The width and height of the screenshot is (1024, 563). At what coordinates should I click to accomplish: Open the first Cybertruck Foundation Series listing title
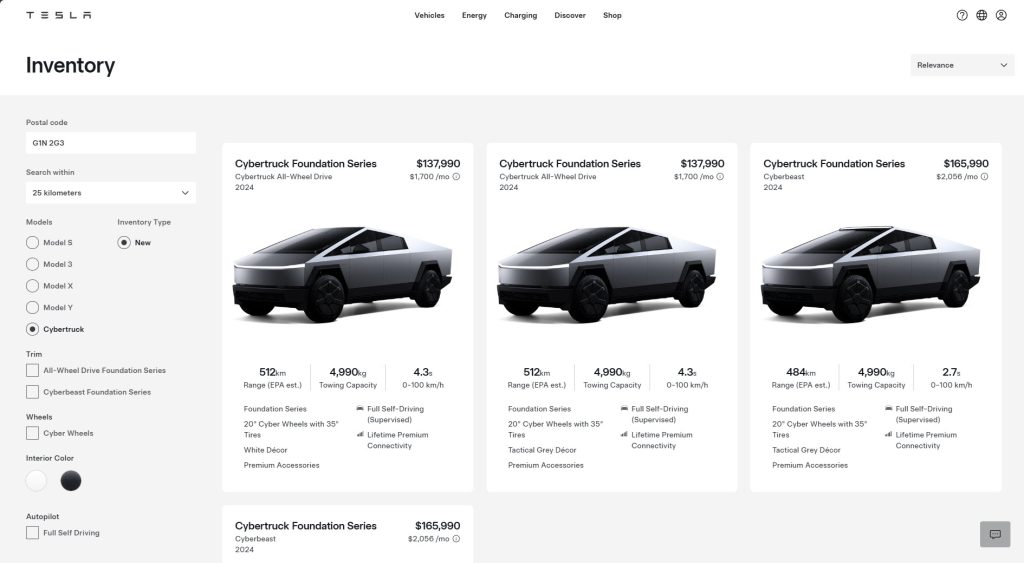[x=306, y=164]
